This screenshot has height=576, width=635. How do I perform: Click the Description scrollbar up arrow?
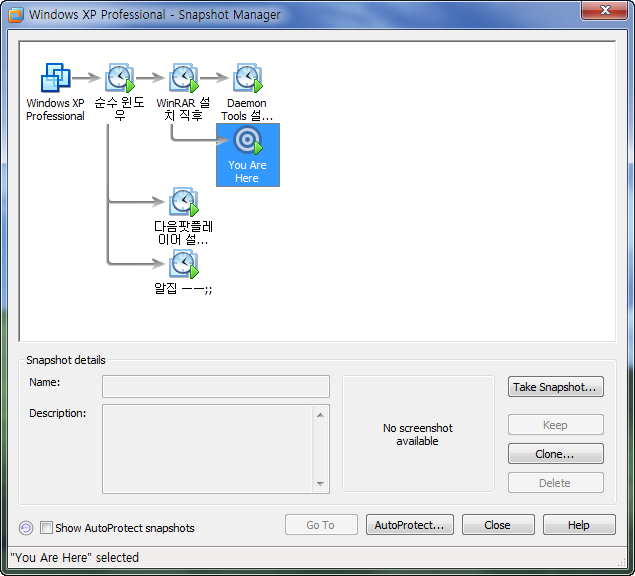click(x=320, y=415)
